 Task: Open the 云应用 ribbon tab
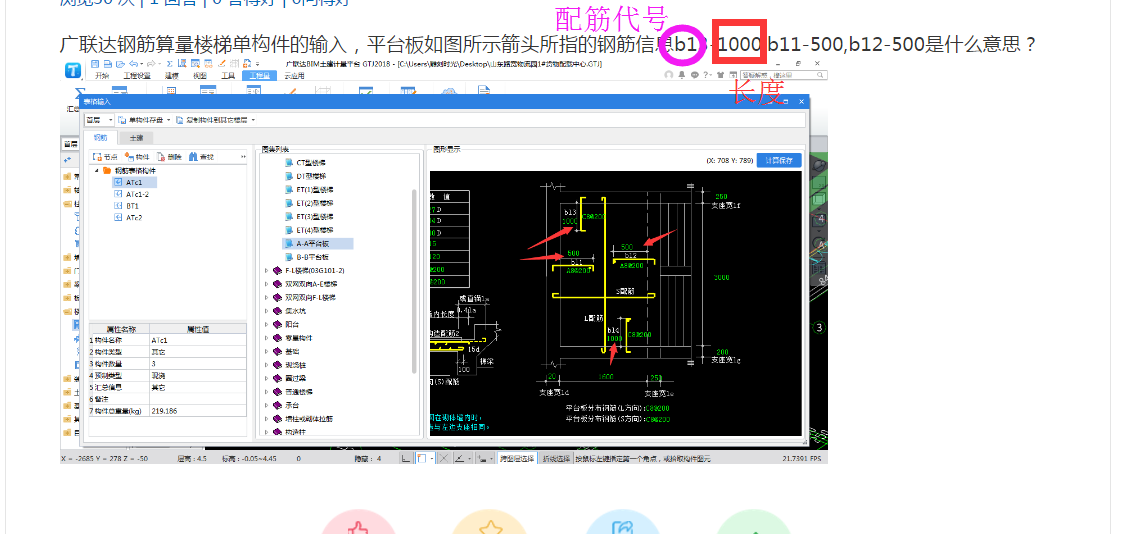[294, 76]
